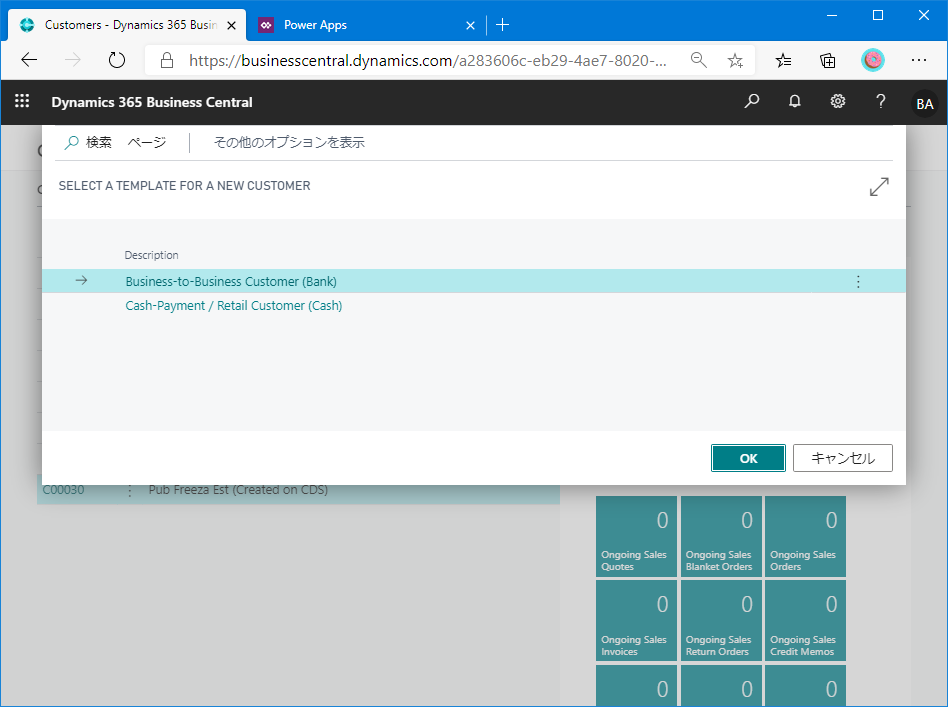This screenshot has height=707, width=948.
Task: Open the browser settings and more menu
Action: click(919, 60)
